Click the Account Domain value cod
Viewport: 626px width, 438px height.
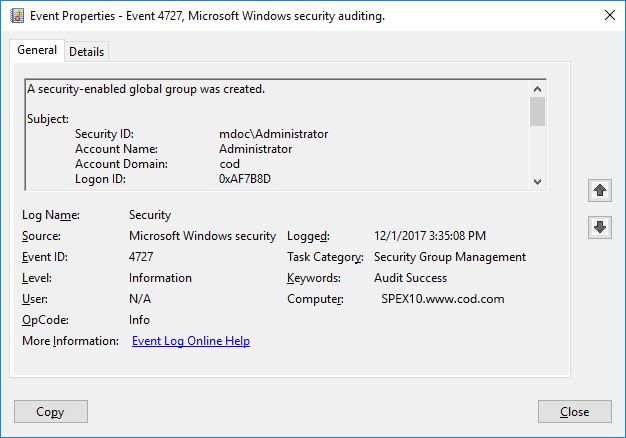point(230,164)
